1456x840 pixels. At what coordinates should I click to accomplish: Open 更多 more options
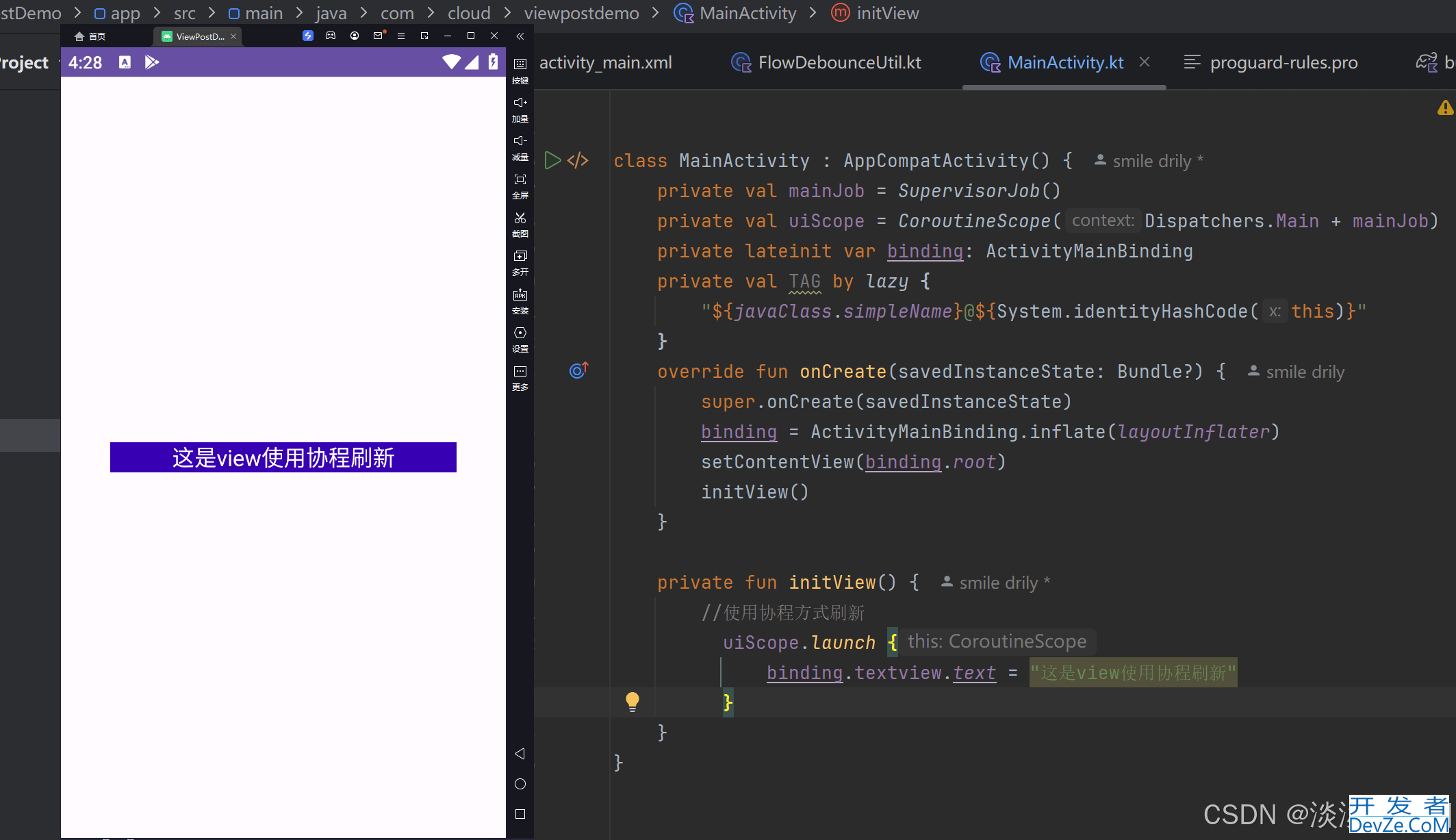pyautogui.click(x=520, y=378)
